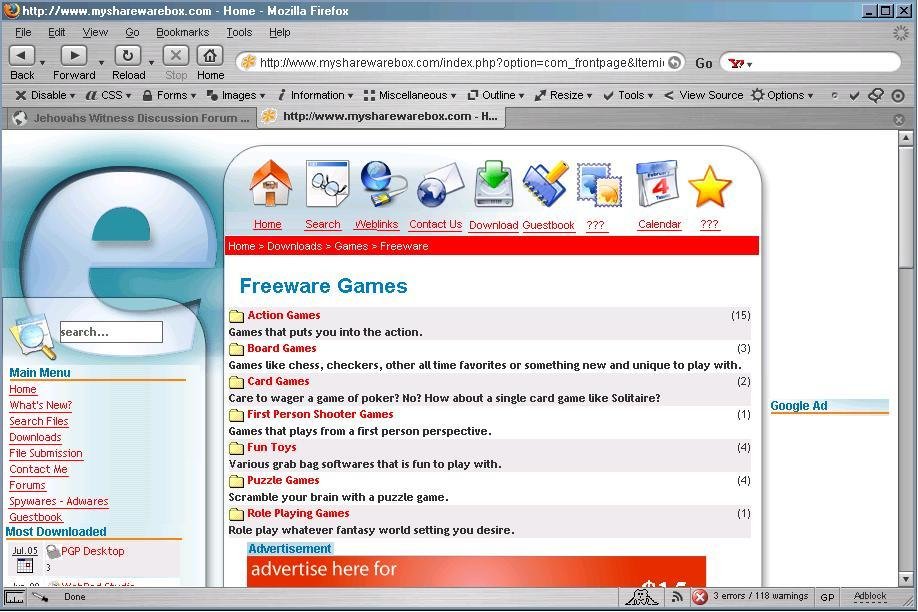Open the Edit menu

[57, 32]
